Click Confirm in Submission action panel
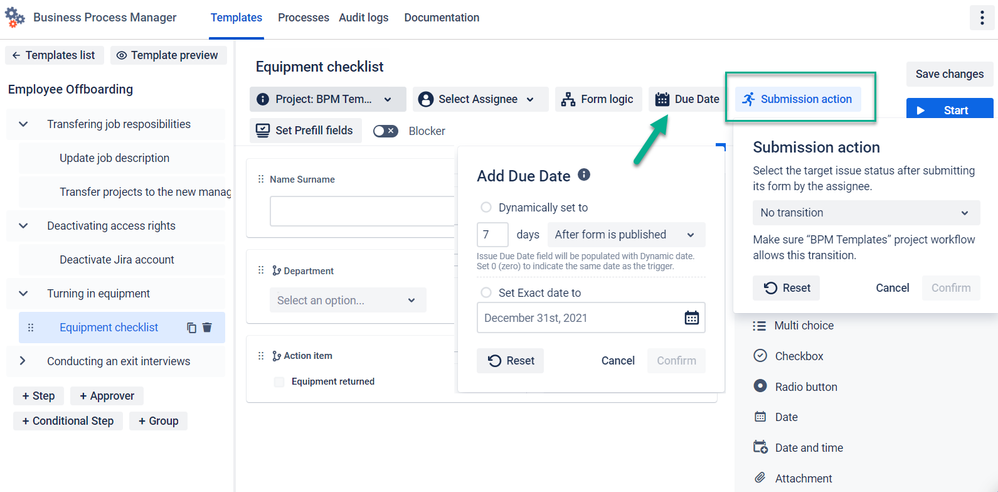Viewport: 998px width, 492px height. (951, 288)
